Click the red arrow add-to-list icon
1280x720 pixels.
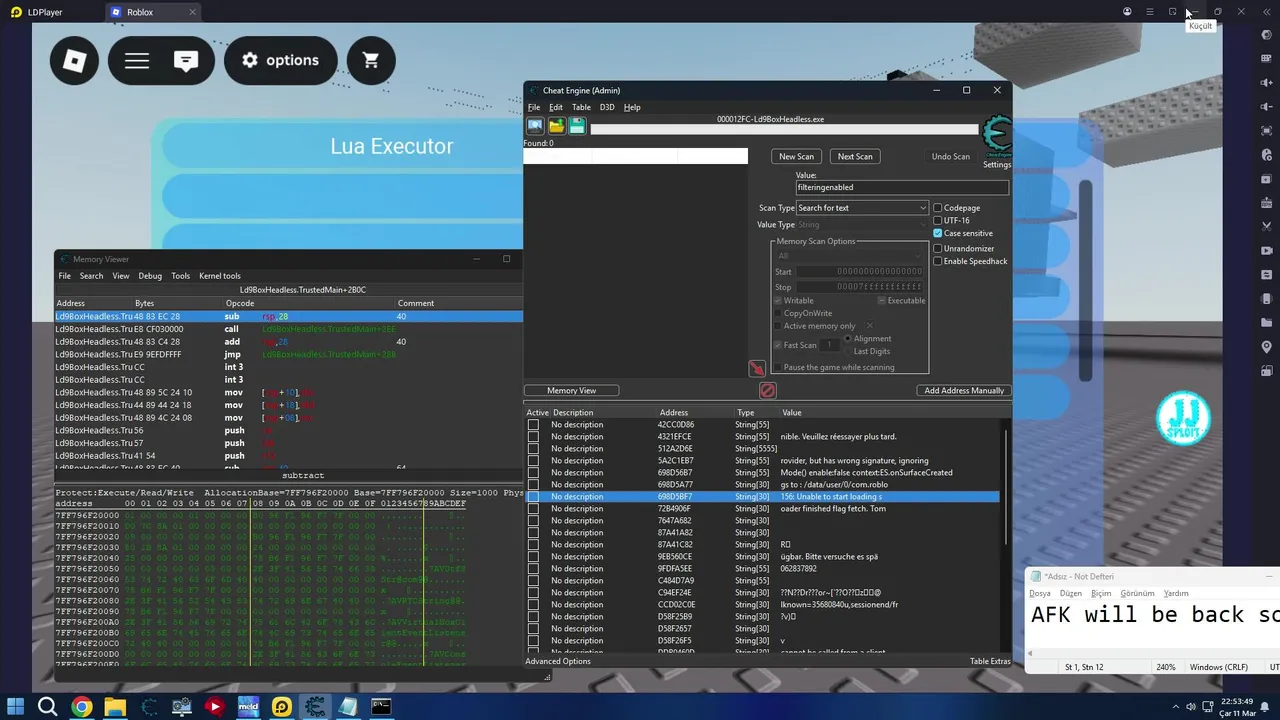[757, 369]
